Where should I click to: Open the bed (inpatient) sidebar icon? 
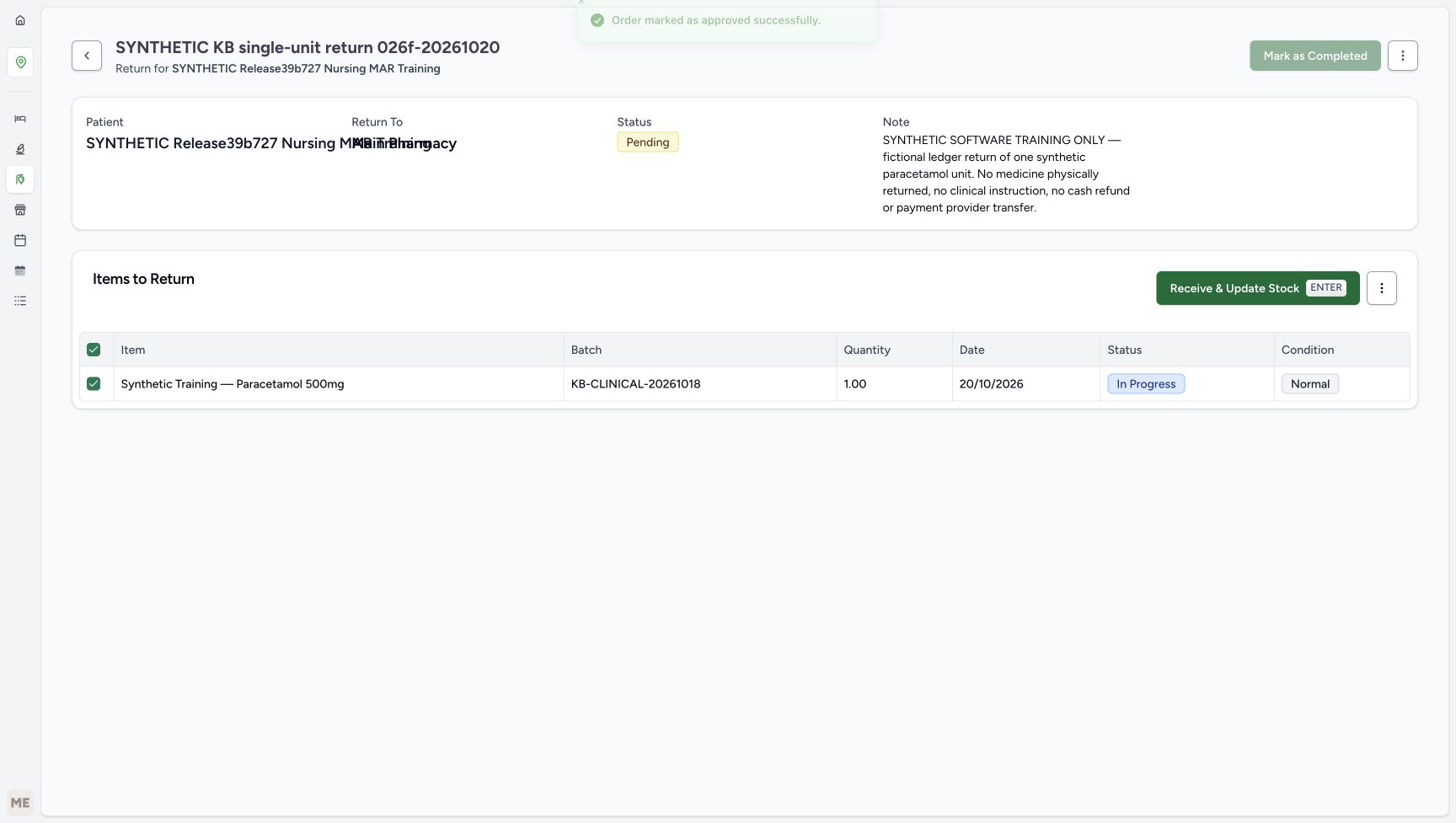coord(20,119)
